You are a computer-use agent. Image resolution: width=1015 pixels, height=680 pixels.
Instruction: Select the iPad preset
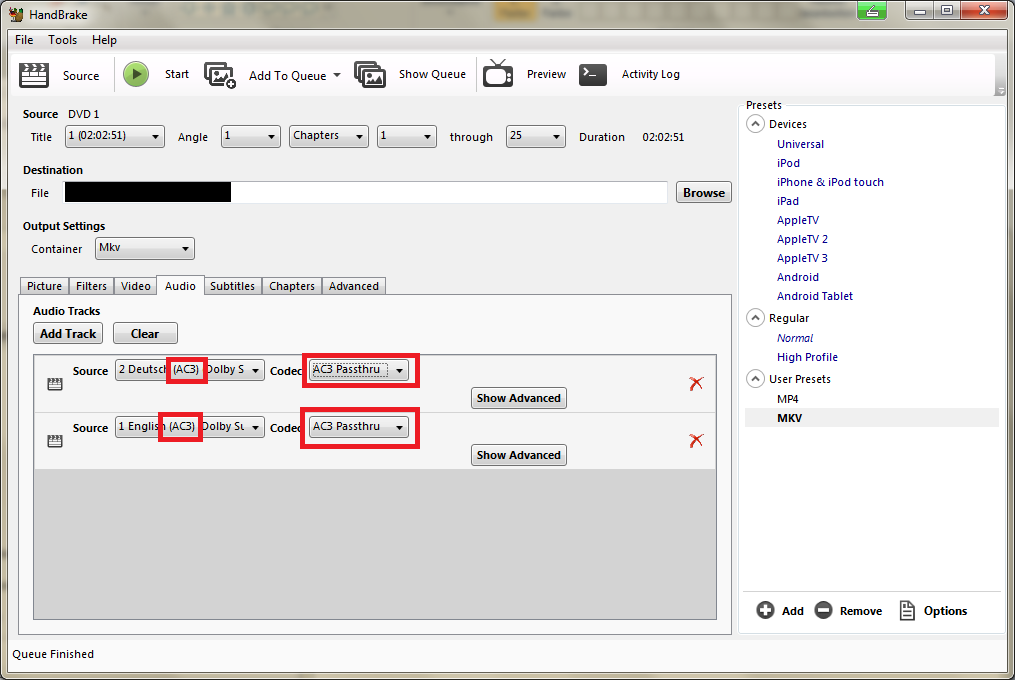point(788,201)
